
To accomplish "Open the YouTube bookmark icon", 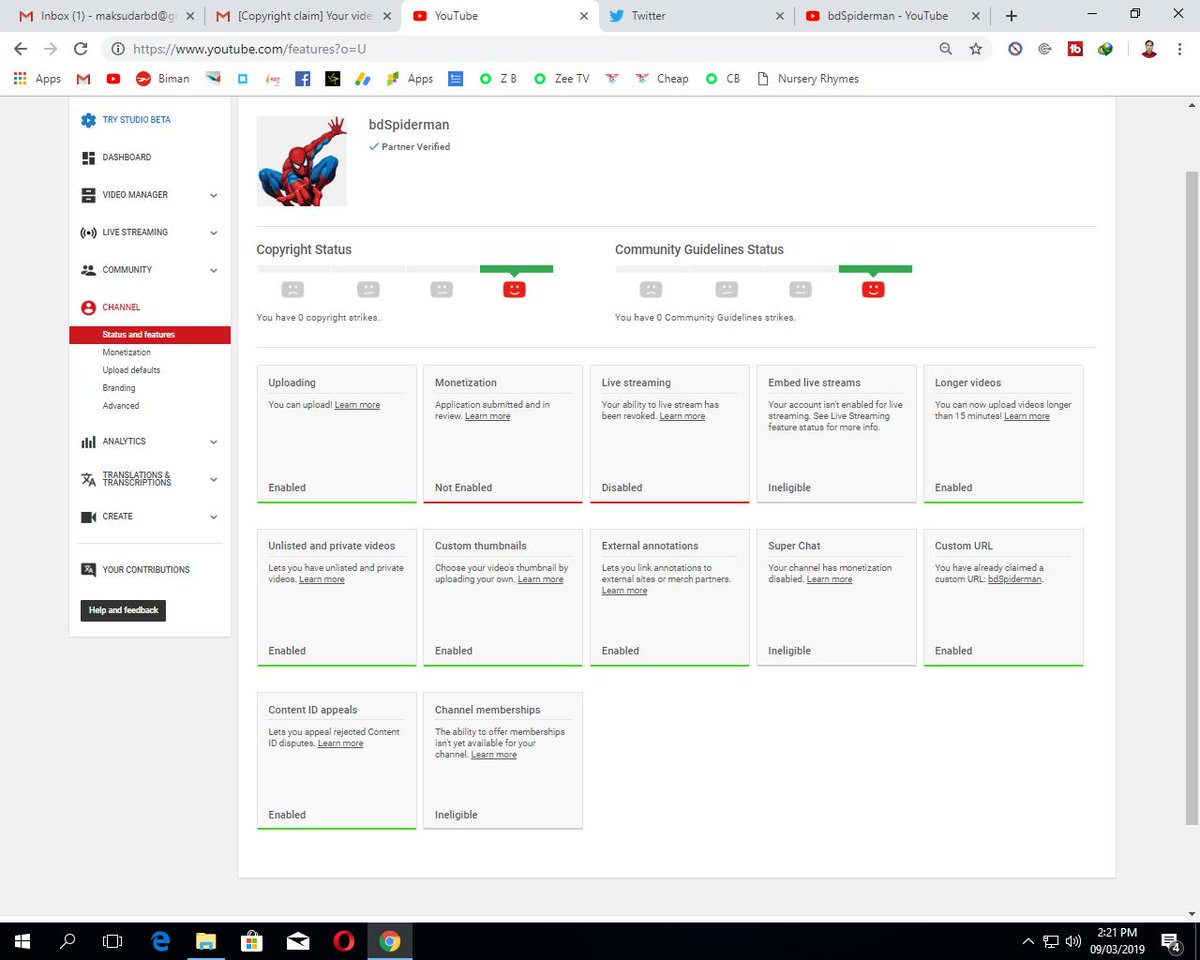I will (114, 79).
